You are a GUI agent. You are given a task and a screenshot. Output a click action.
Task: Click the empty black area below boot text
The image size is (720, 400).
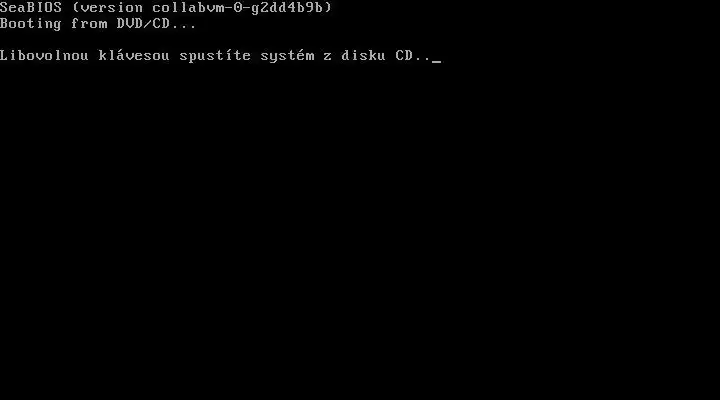tap(360, 232)
